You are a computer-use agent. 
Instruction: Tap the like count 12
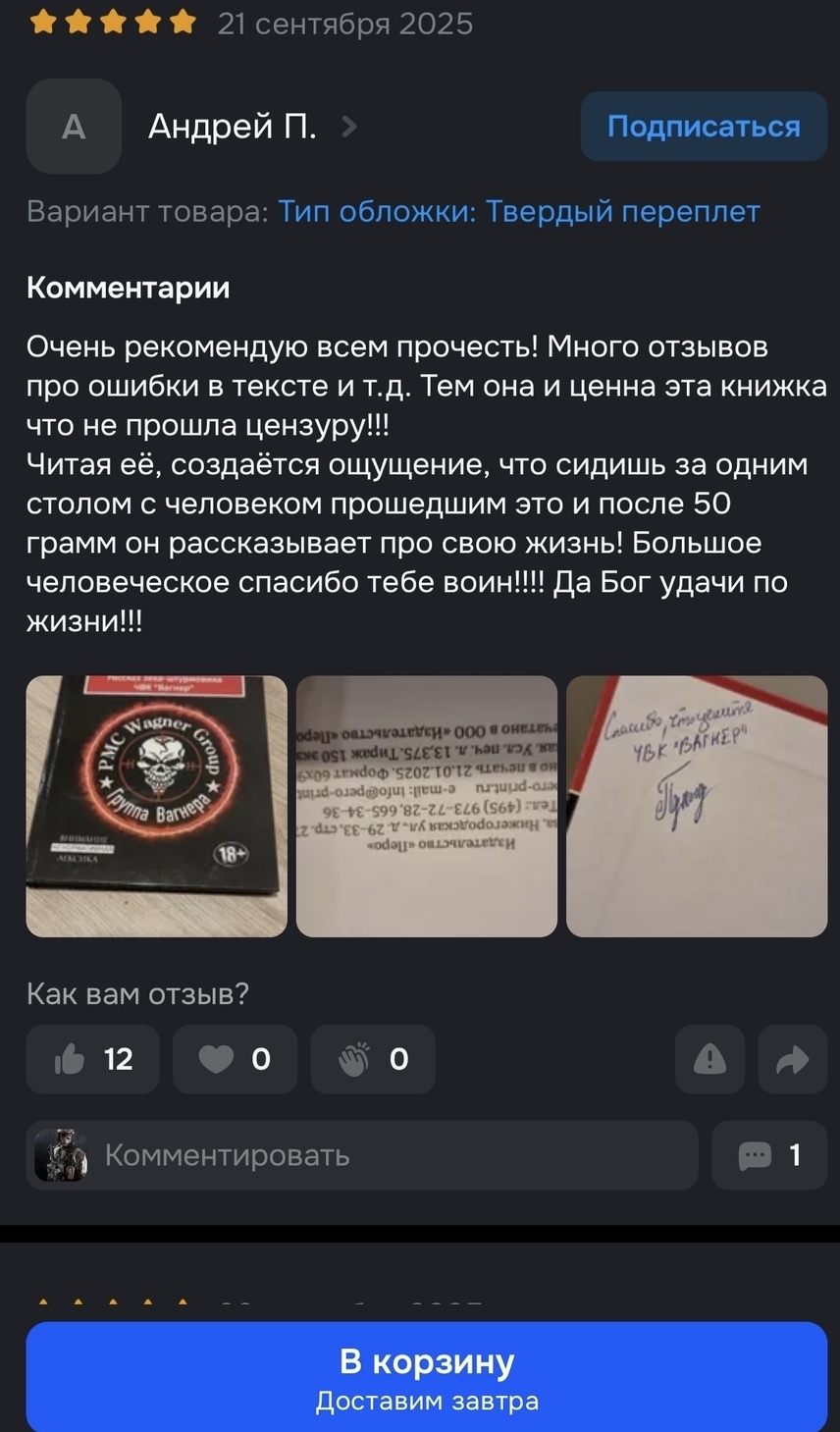click(x=119, y=1059)
